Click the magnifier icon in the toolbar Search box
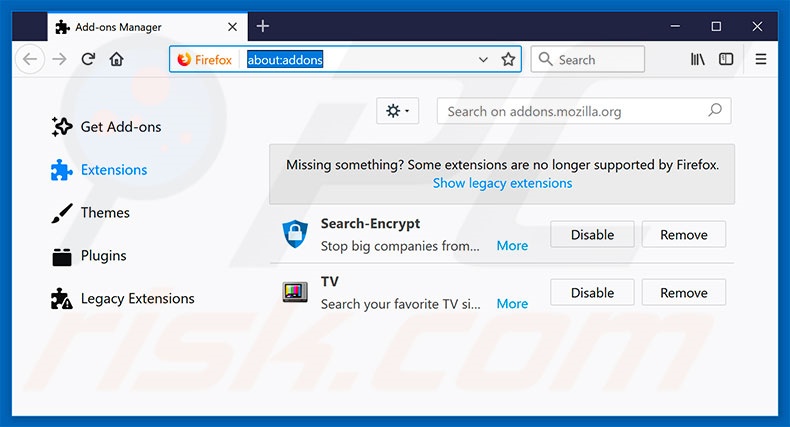This screenshot has width=790, height=427. (x=545, y=59)
